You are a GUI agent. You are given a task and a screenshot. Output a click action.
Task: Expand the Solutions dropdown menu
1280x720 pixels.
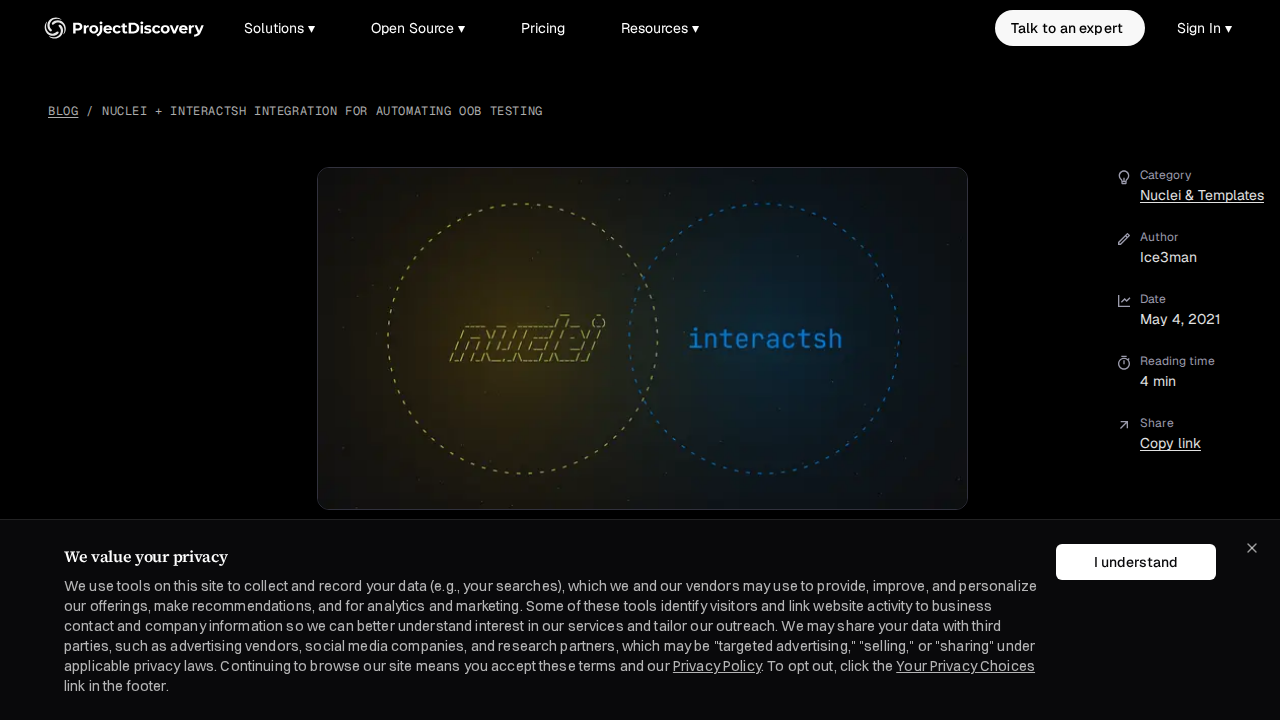(x=280, y=28)
